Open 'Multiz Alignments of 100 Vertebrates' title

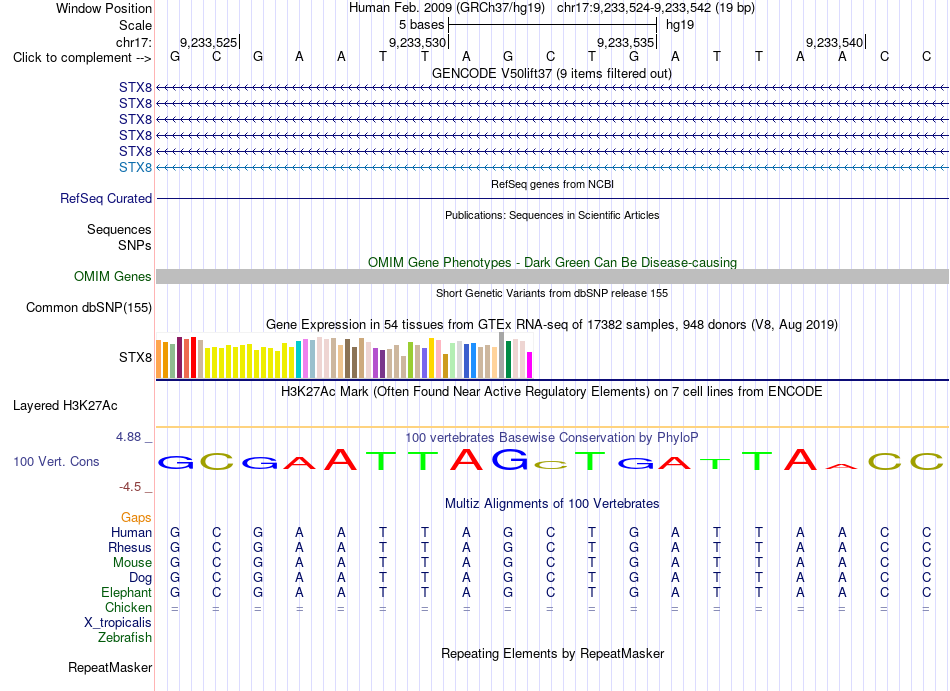click(x=552, y=503)
